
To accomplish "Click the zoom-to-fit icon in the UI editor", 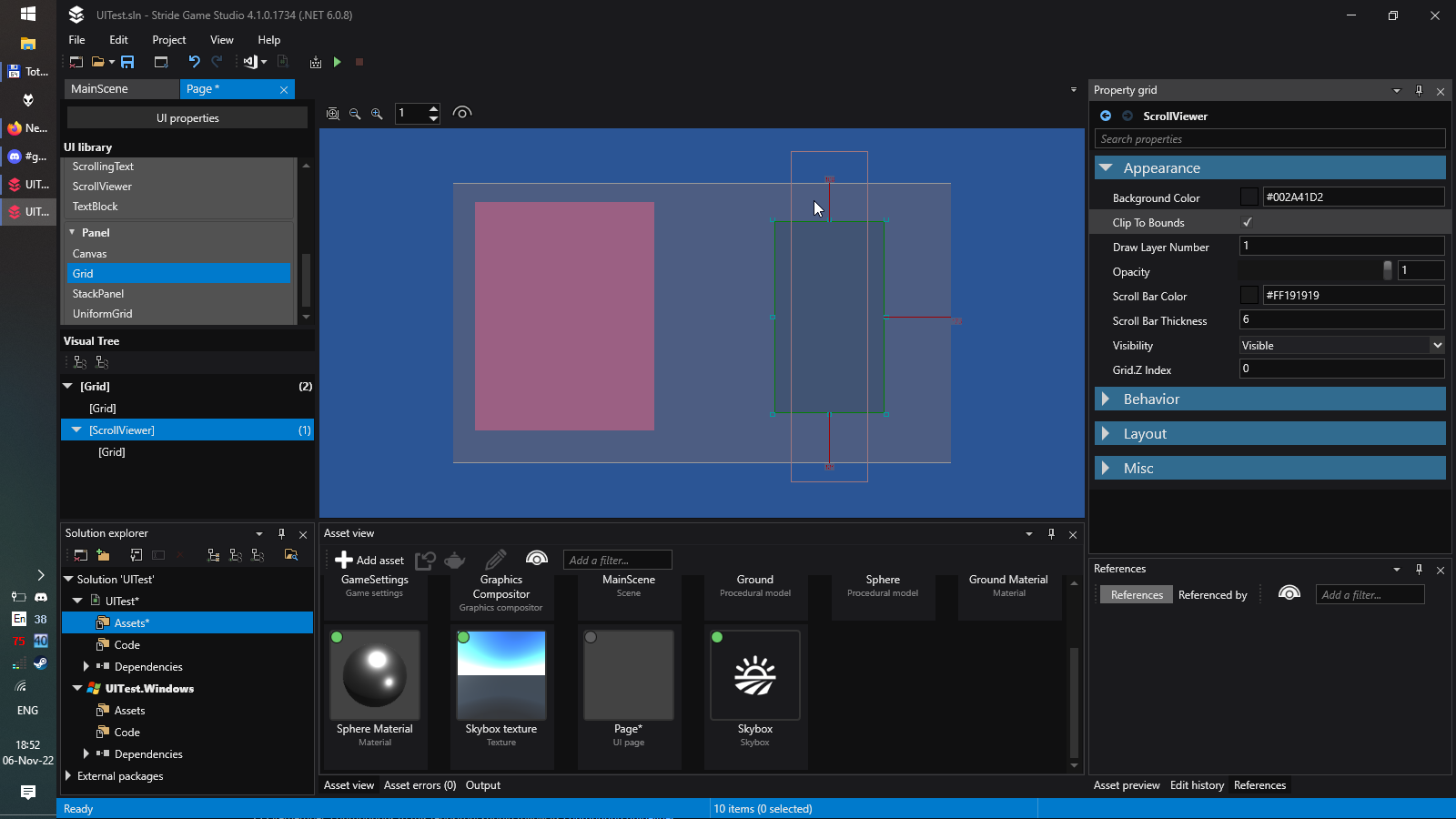I will coord(333,114).
